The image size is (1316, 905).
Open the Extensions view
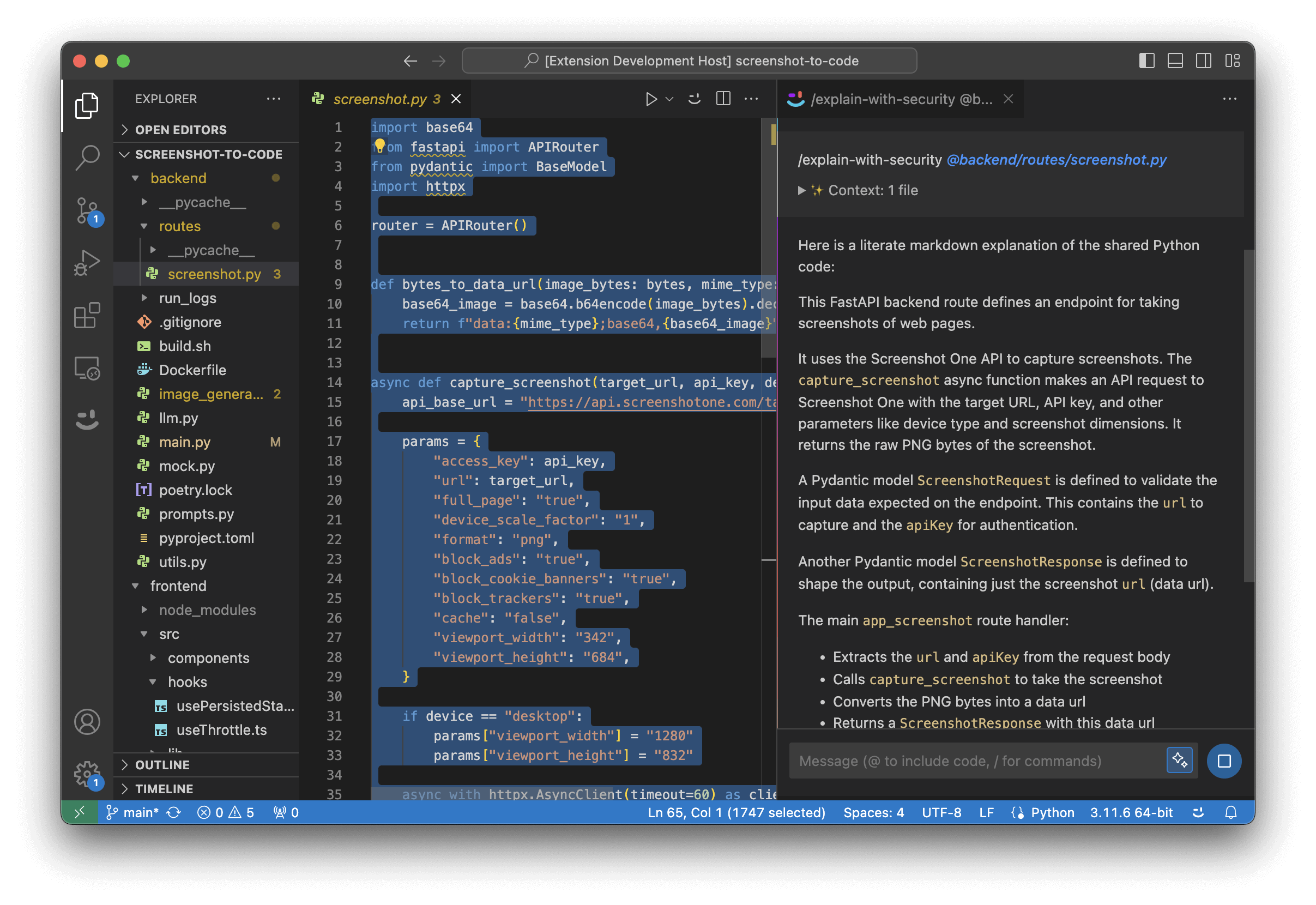click(x=87, y=315)
